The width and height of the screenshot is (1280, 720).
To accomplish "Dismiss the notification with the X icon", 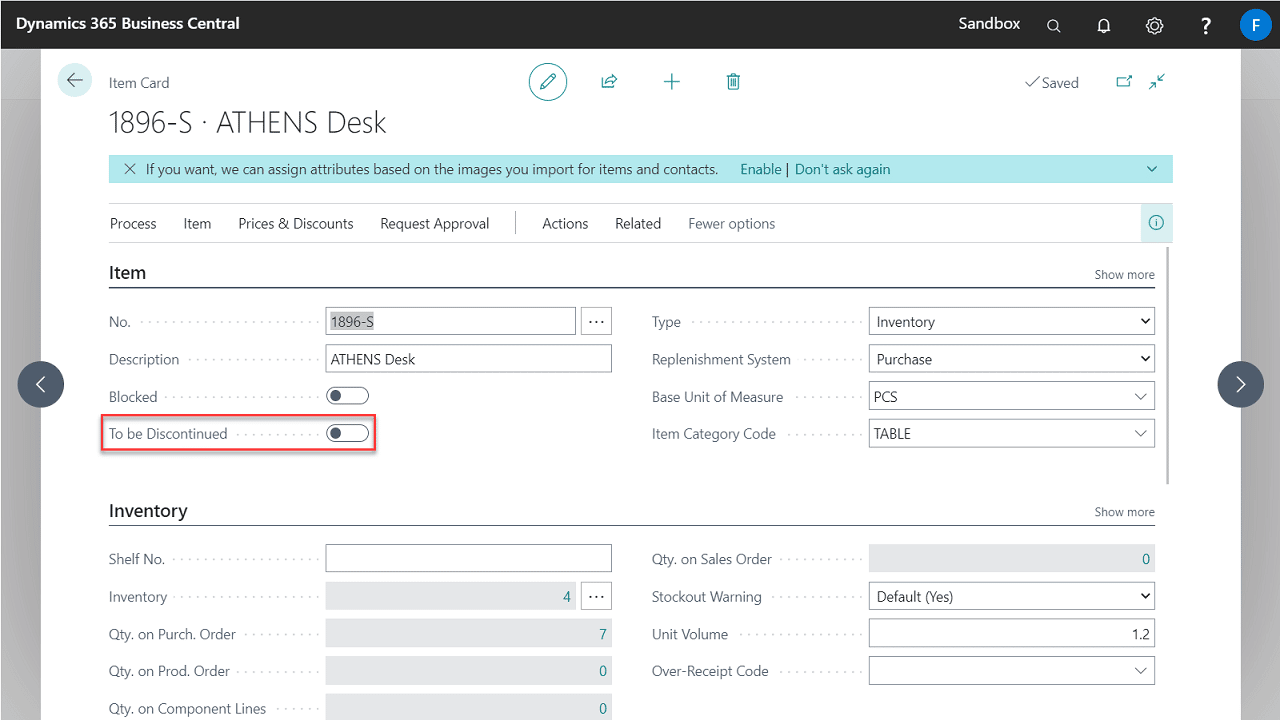I will (x=130, y=169).
